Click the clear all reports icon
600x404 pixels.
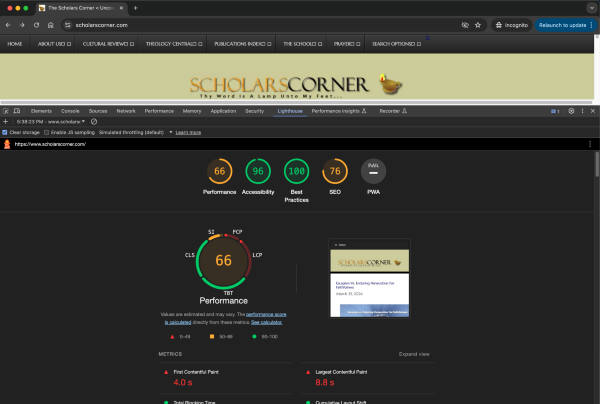tap(94, 122)
